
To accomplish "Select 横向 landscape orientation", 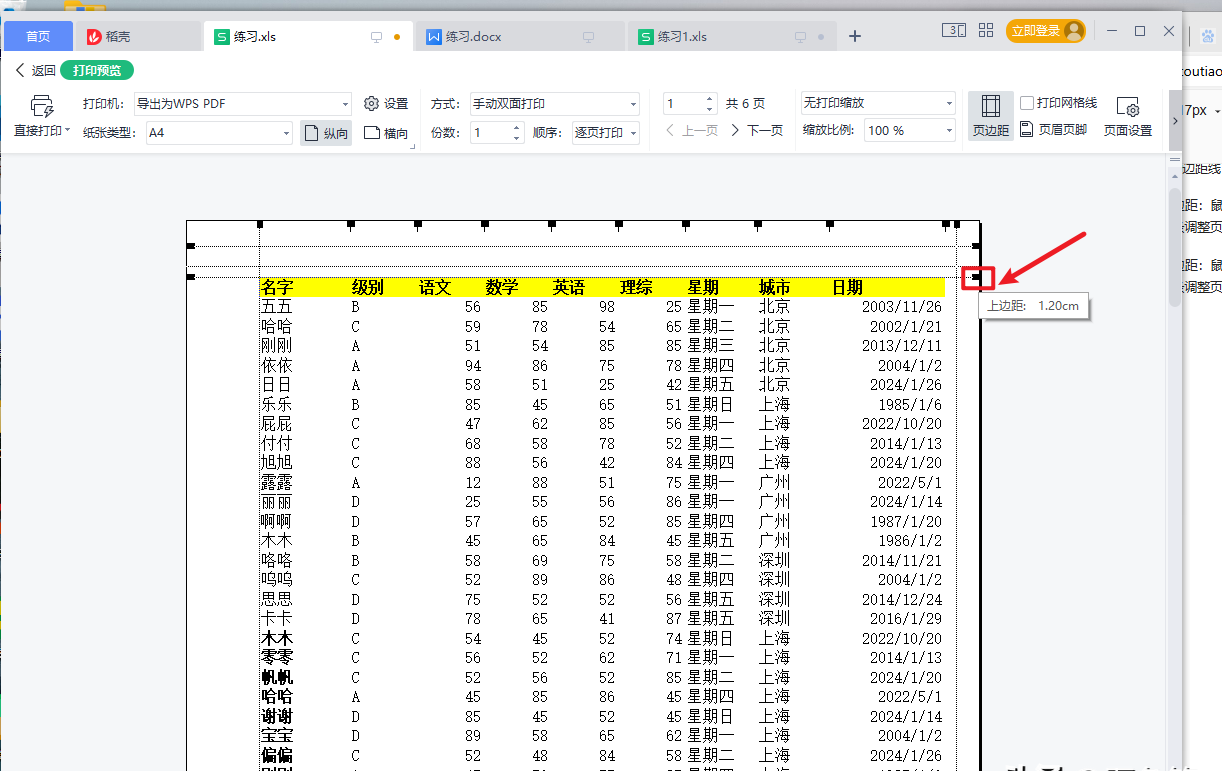I will [x=386, y=133].
